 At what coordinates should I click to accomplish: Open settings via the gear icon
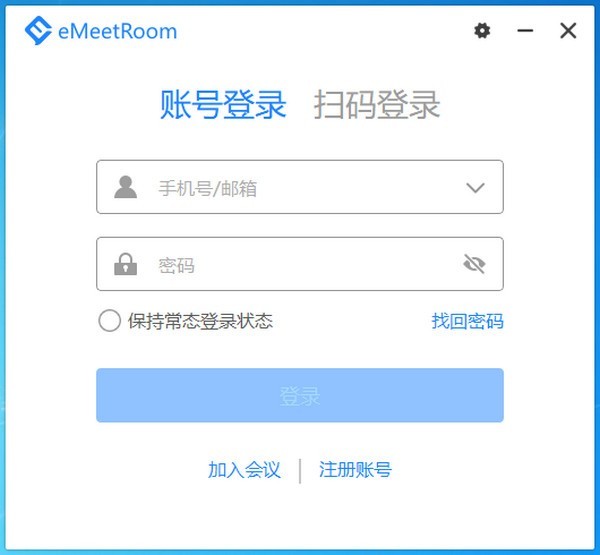coord(482,31)
